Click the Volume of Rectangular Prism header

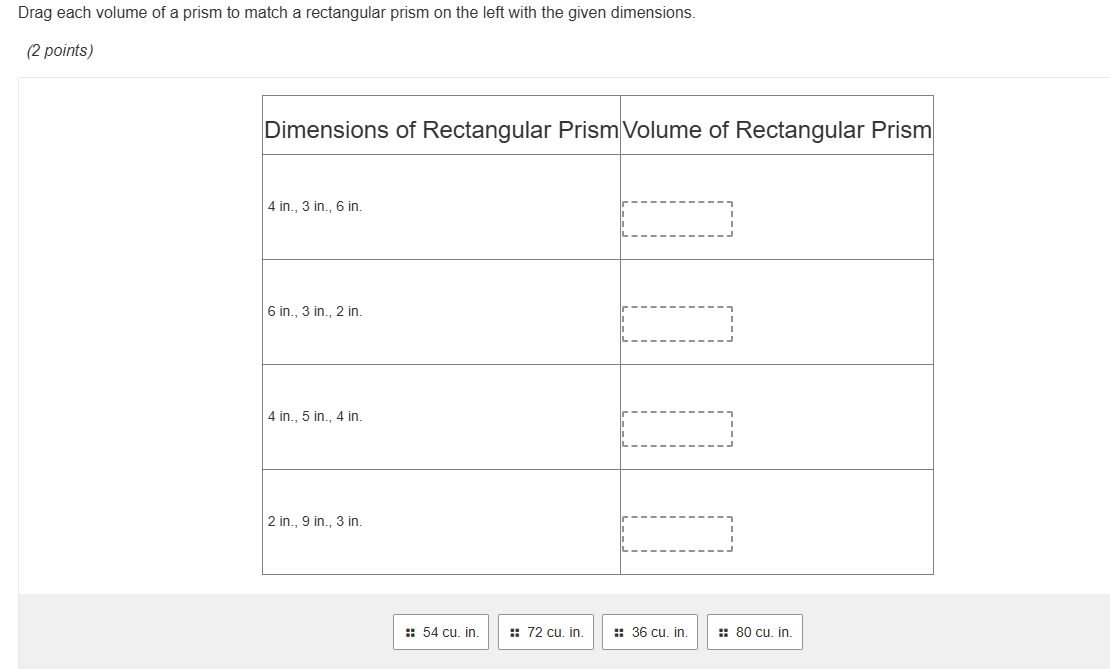(x=777, y=129)
